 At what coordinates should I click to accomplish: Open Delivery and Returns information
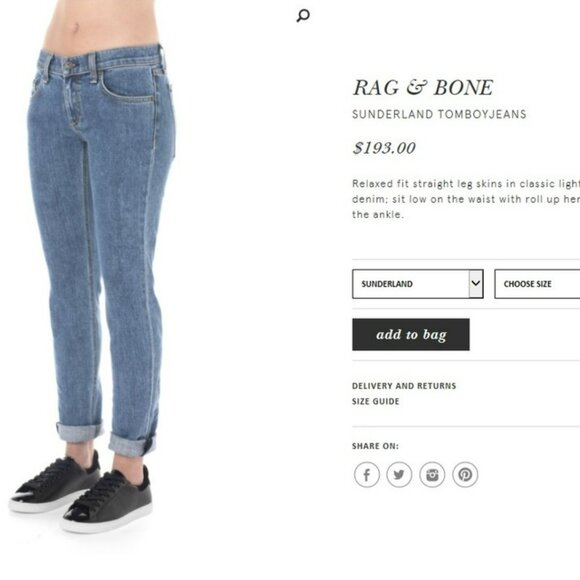404,386
